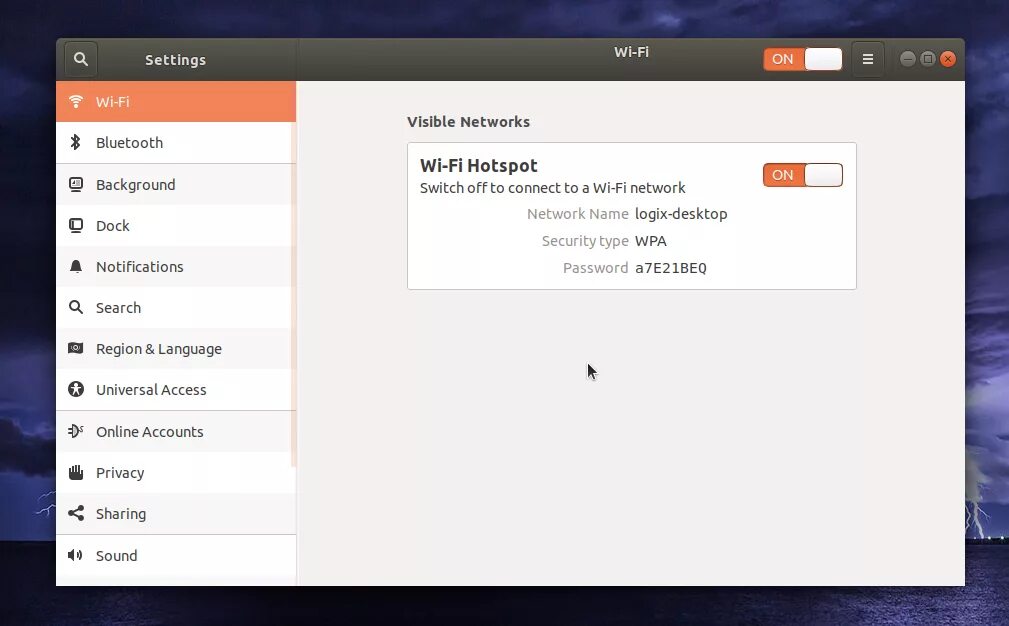Click the Online Accounts plug icon
This screenshot has height=626, width=1009.
tap(76, 431)
